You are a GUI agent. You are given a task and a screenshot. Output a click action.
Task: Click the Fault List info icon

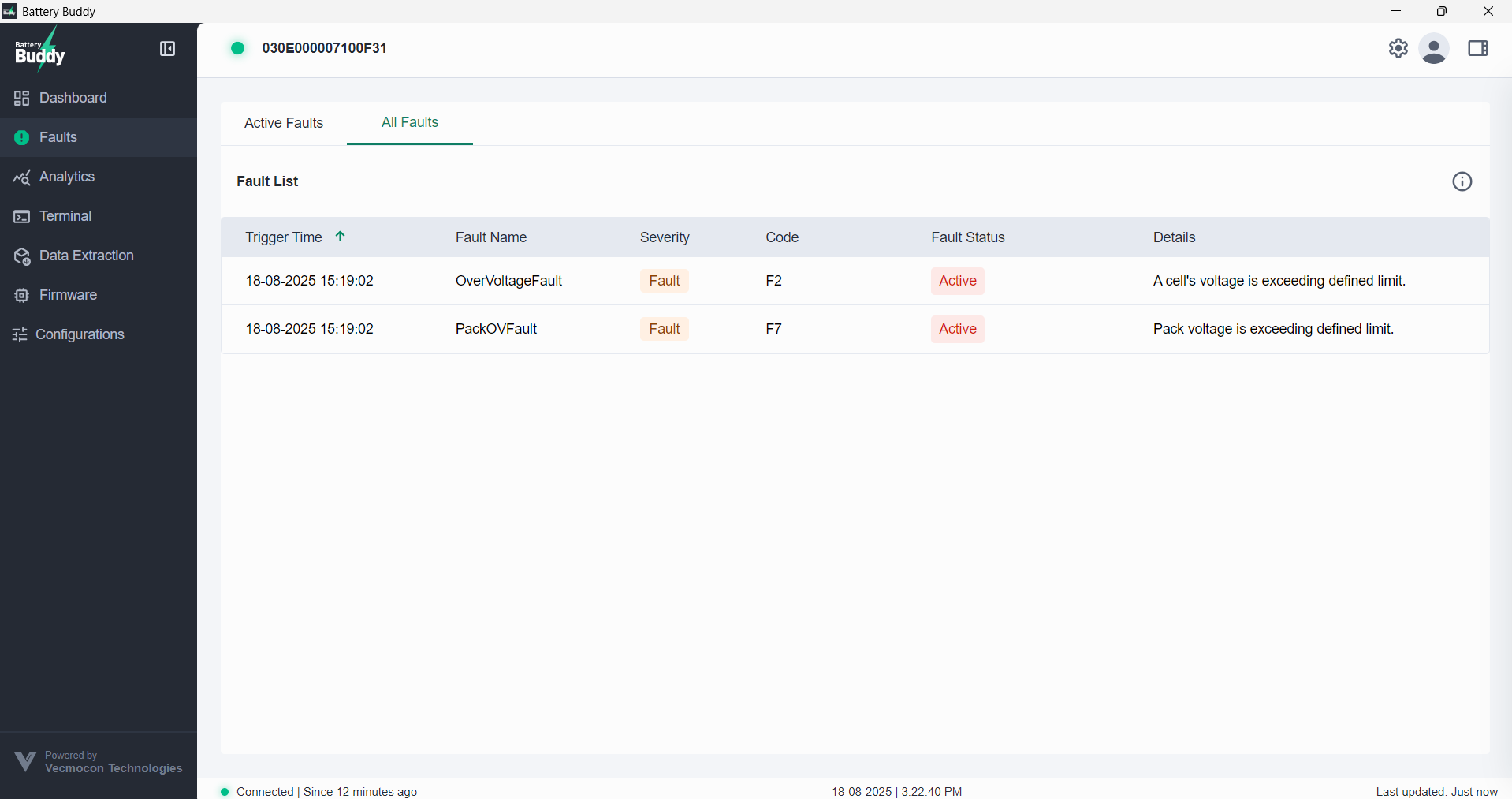click(x=1462, y=181)
